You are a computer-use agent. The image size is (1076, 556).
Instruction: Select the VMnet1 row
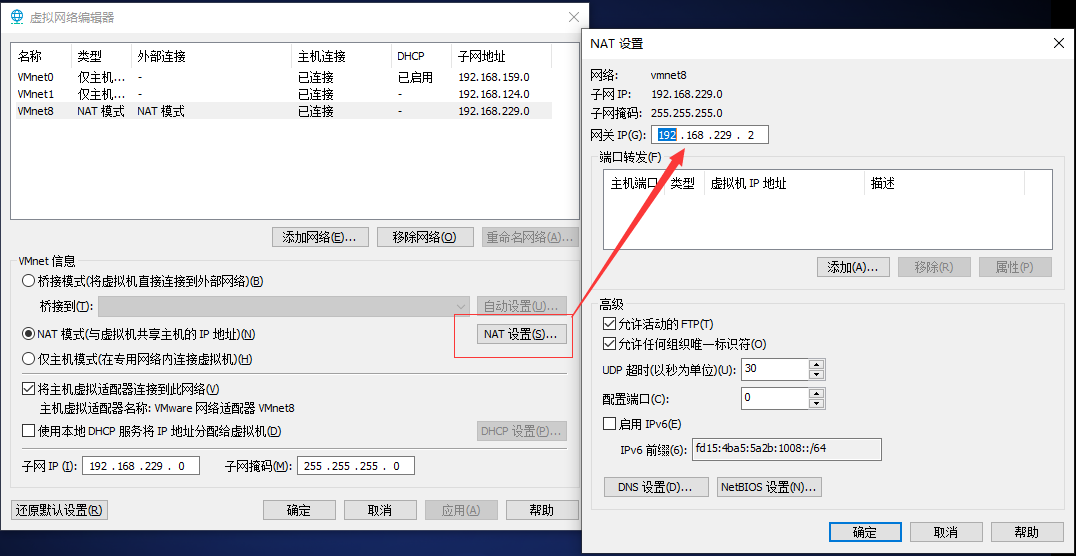tap(284, 94)
